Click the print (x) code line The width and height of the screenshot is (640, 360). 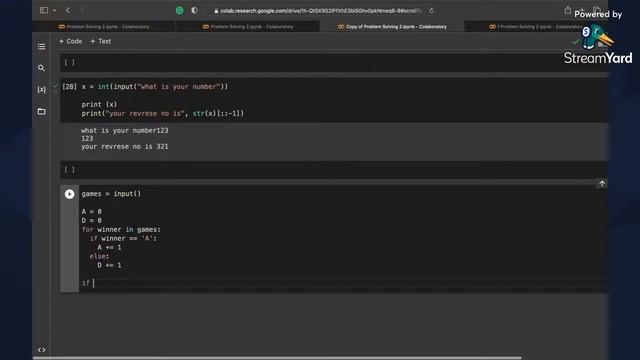(99, 104)
